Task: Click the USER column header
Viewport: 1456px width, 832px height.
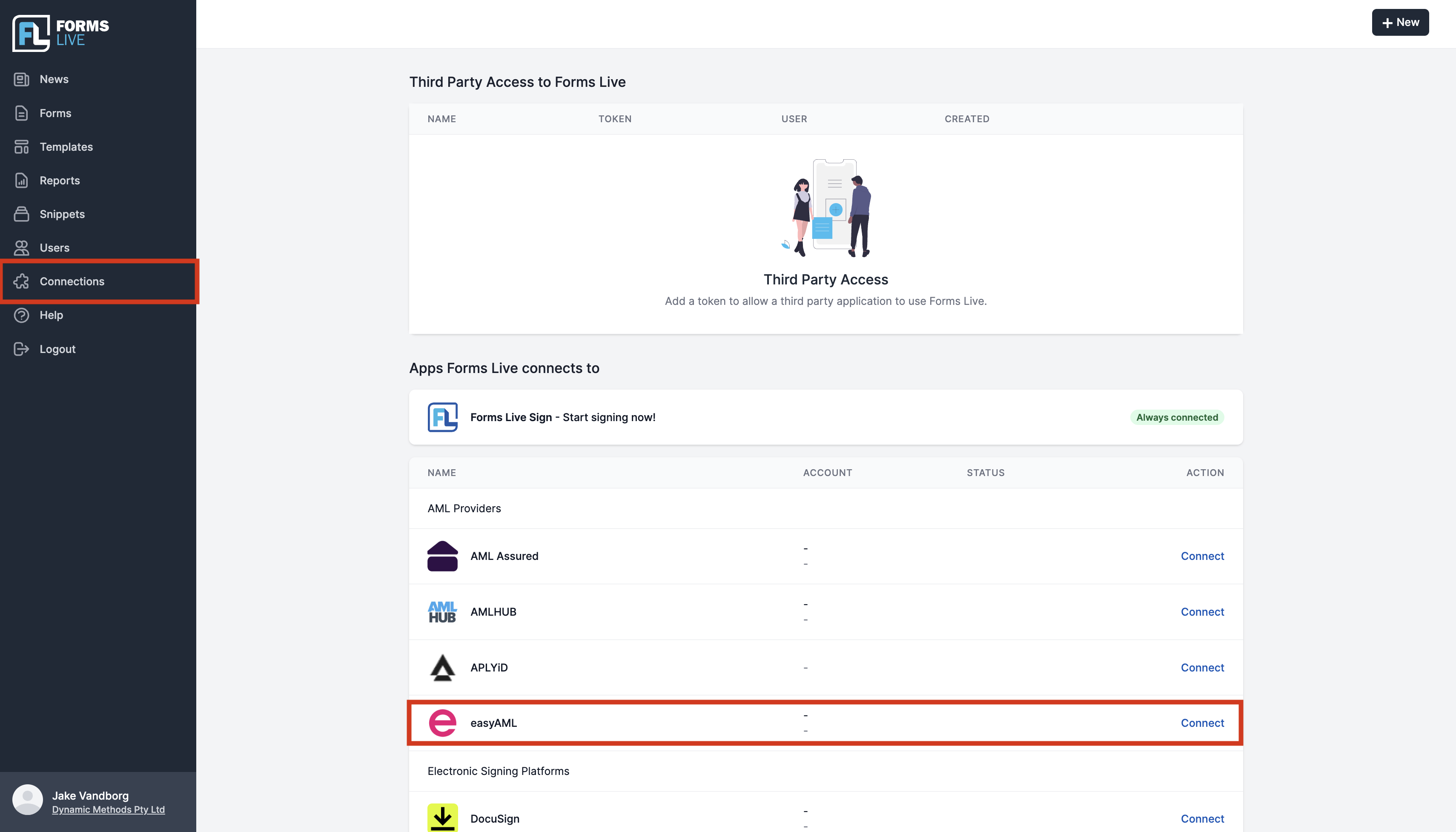Action: coord(794,119)
